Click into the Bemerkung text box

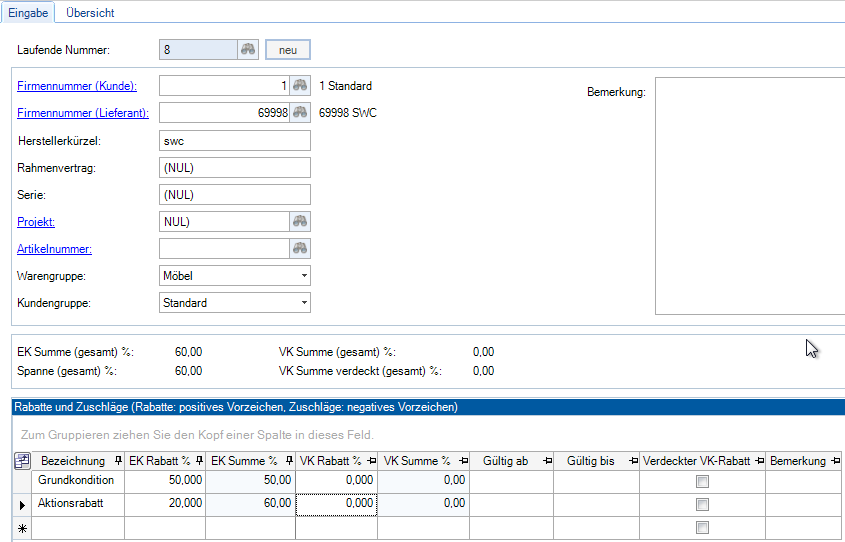coord(749,195)
